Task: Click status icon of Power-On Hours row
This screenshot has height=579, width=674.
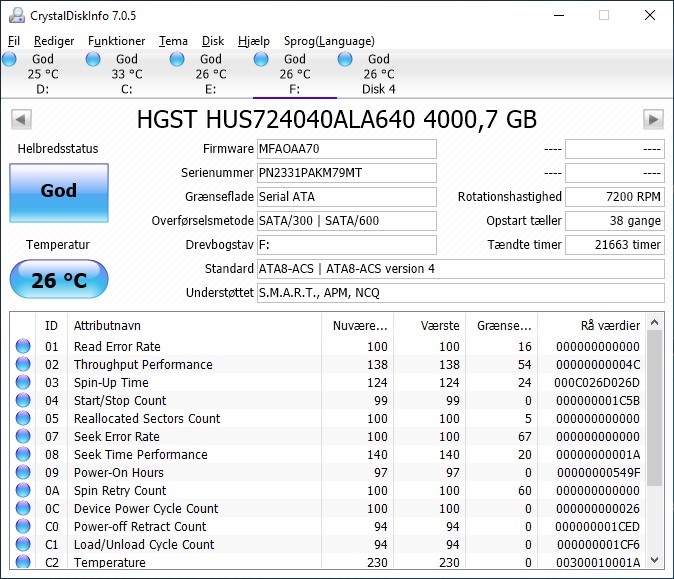Action: (x=23, y=472)
